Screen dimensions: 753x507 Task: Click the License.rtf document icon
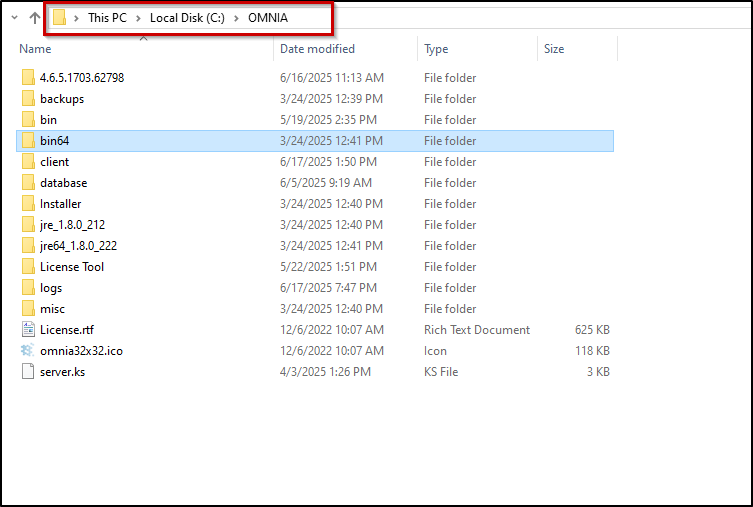(28, 330)
